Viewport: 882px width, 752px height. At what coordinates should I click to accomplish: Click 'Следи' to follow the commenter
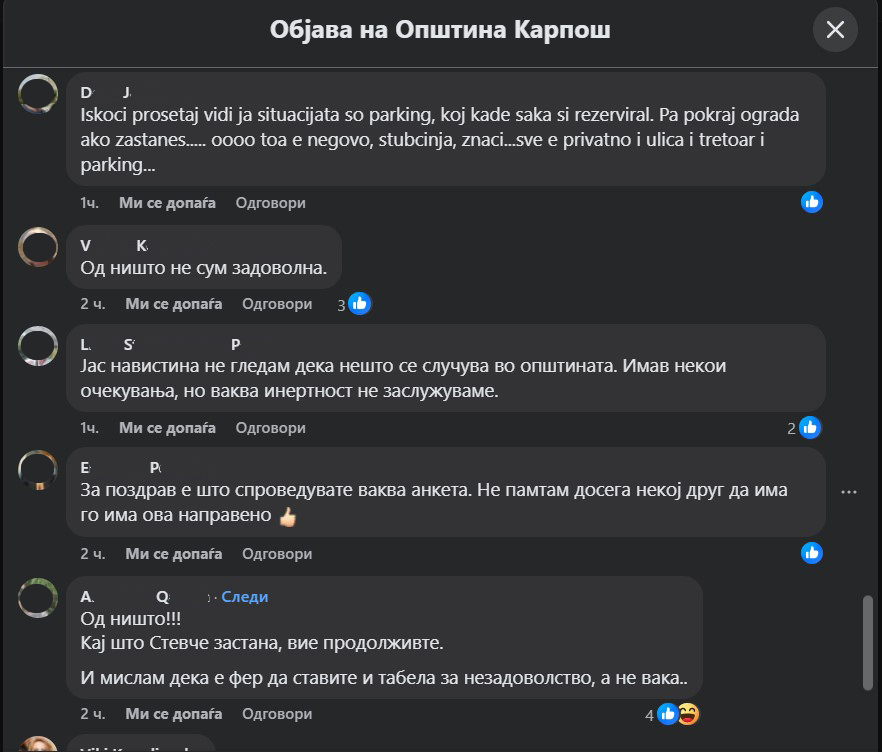pos(244,597)
